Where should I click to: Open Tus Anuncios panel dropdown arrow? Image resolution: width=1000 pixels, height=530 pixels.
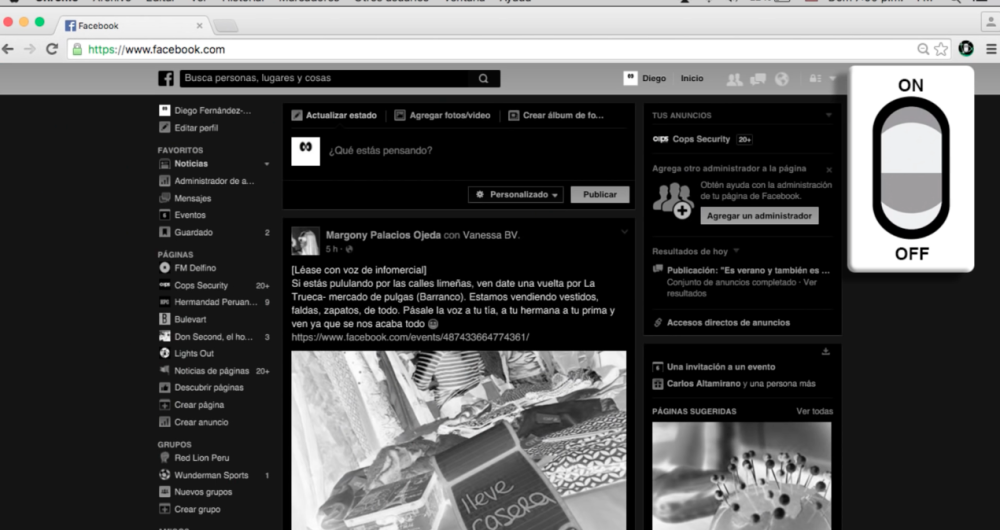828,115
